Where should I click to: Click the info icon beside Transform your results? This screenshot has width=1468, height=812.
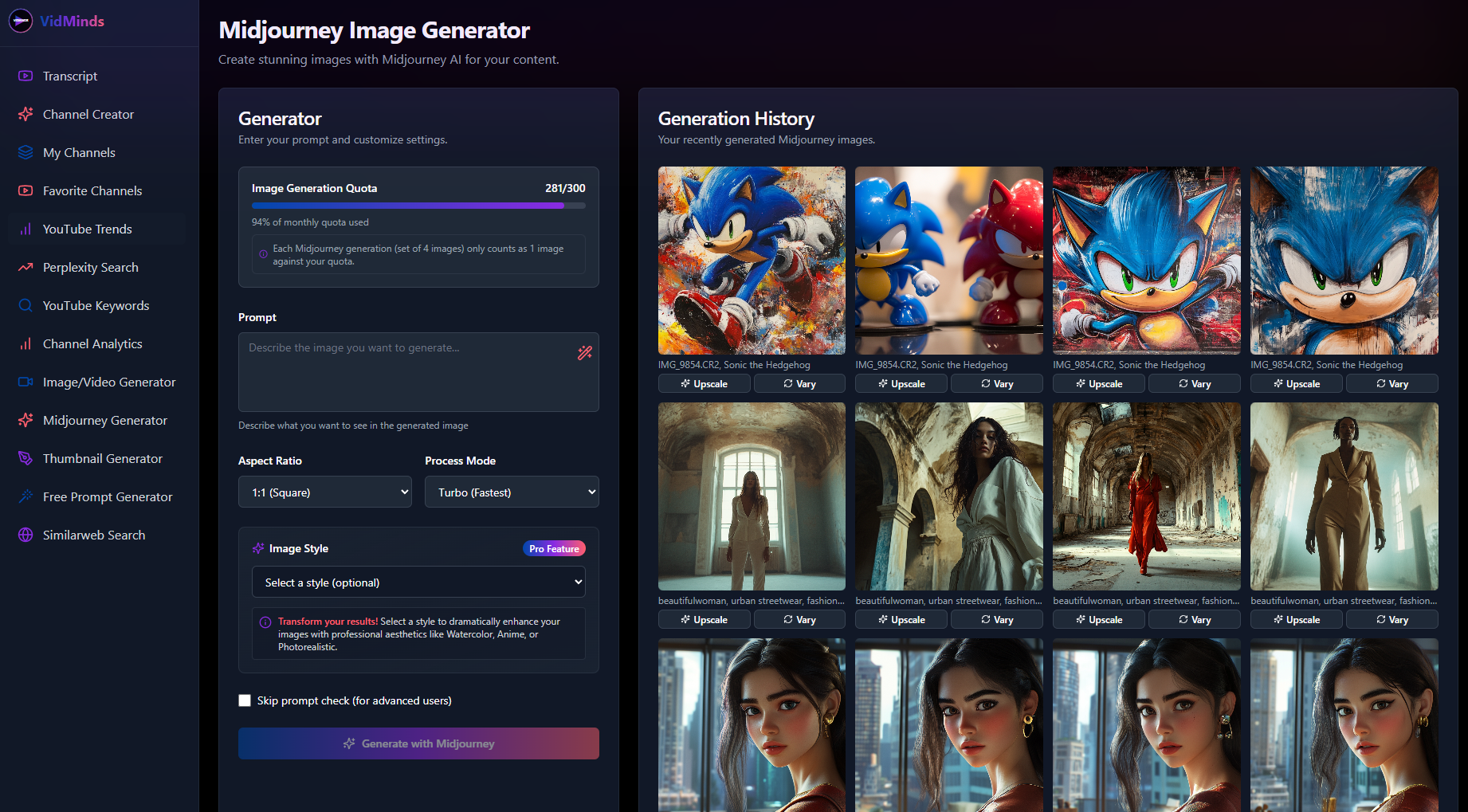click(265, 622)
